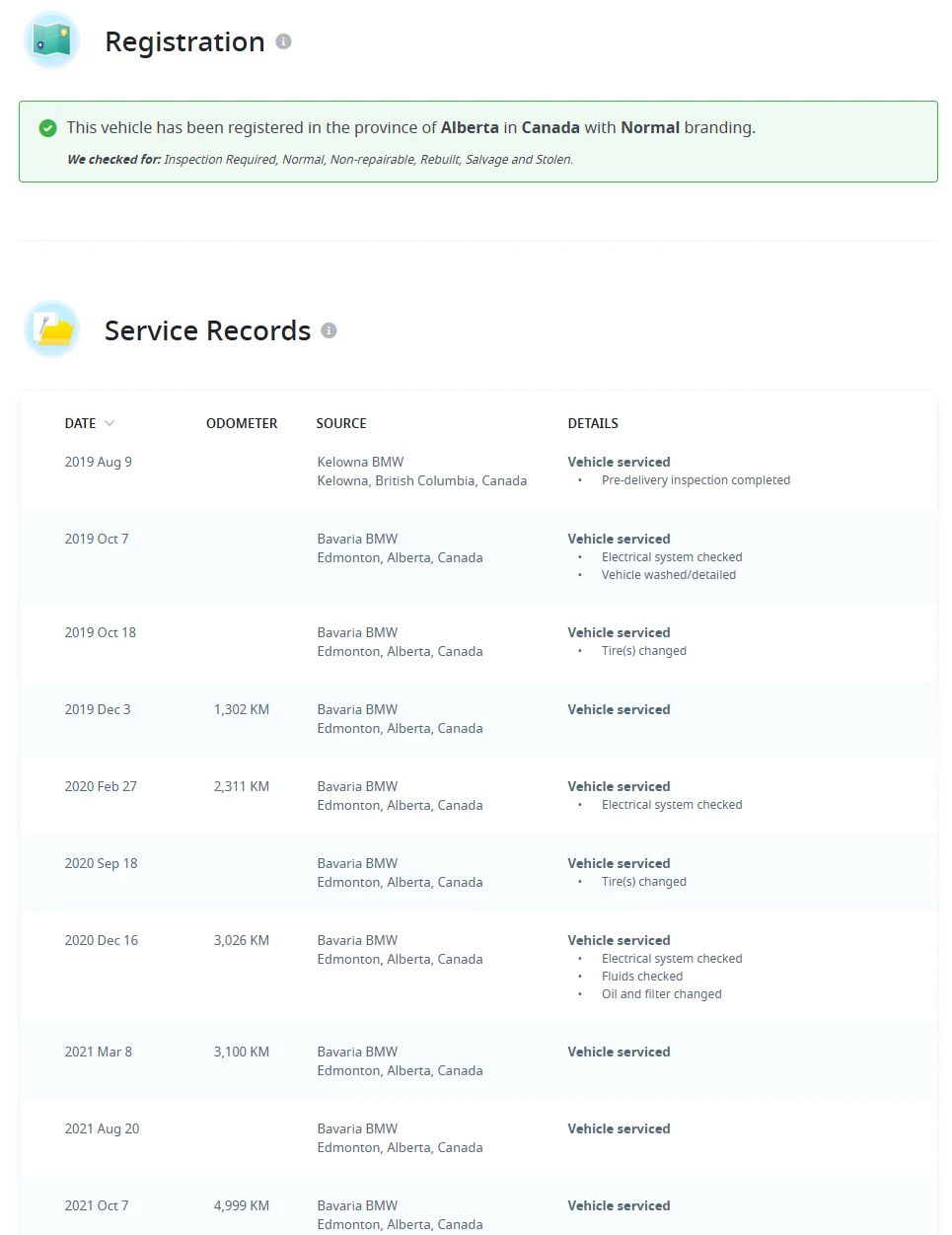The height and width of the screenshot is (1235, 952).
Task: Click the 2019 Oct 18 tire change record
Action: click(x=478, y=642)
